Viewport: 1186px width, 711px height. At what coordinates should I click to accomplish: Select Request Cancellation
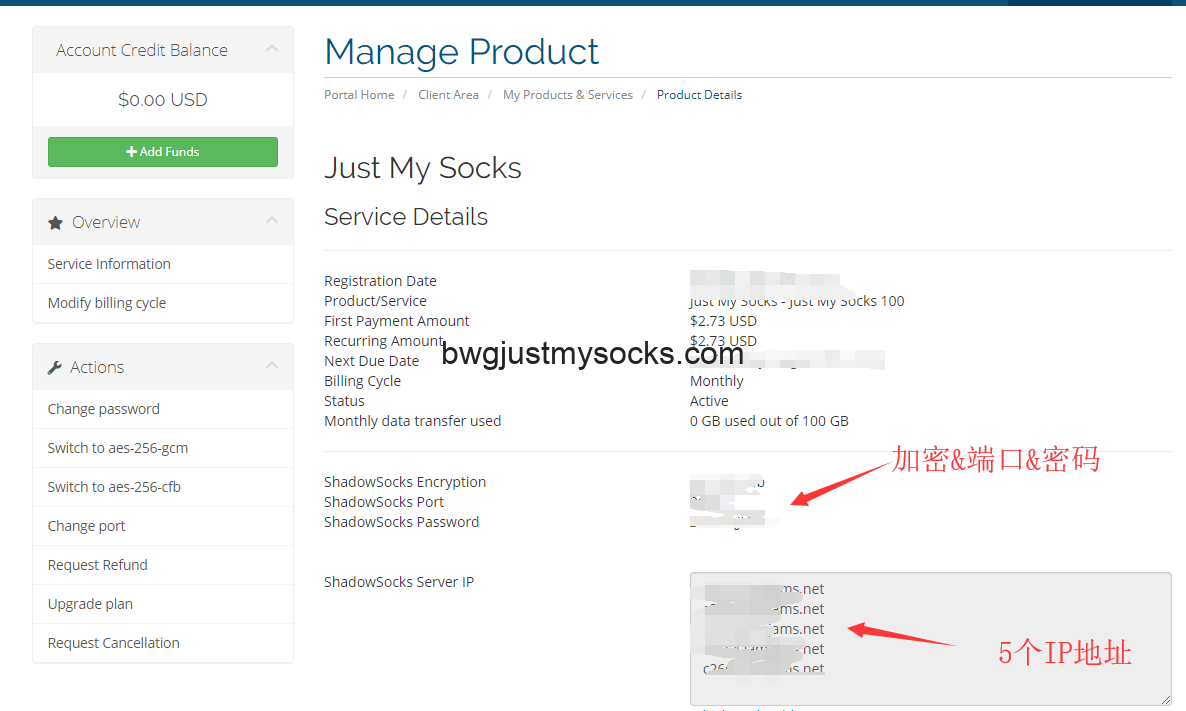coord(114,643)
